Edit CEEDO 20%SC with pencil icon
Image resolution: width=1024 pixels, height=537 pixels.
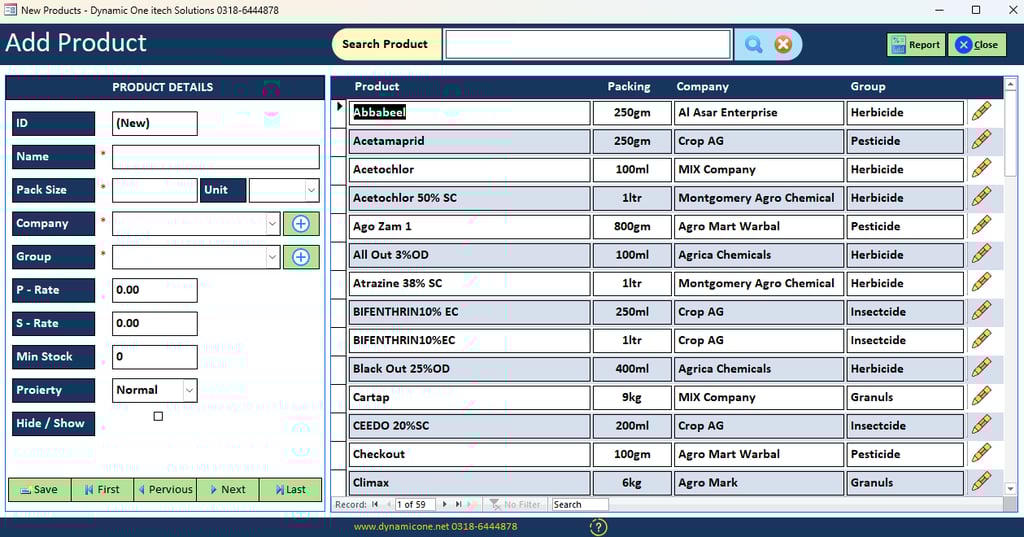point(982,425)
